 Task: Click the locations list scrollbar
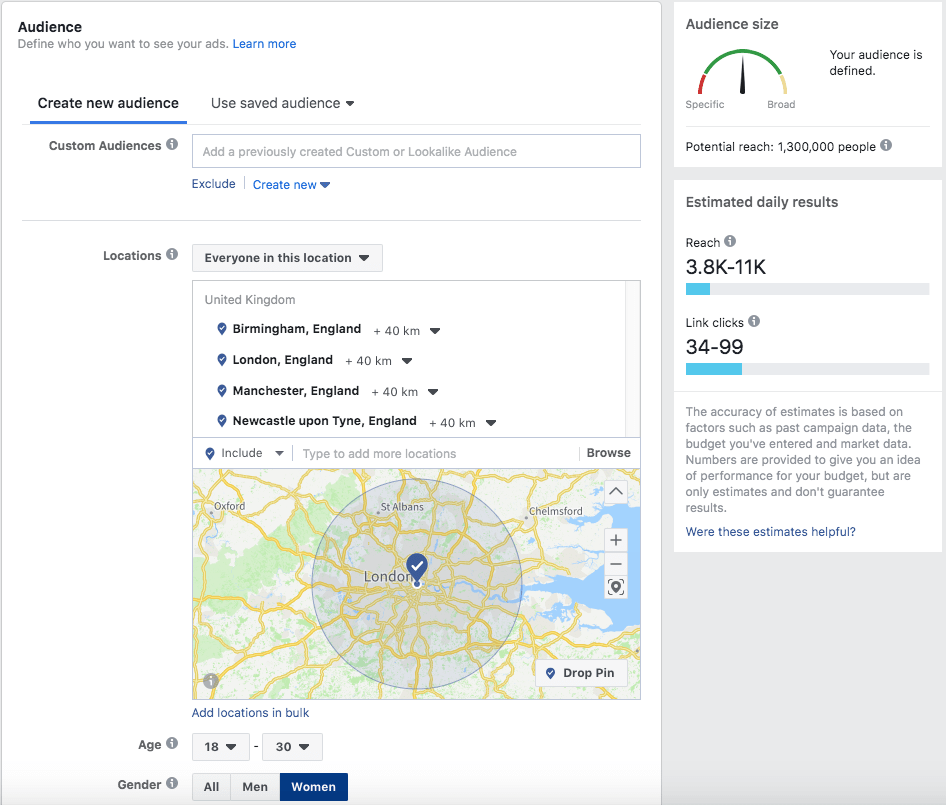[632, 358]
